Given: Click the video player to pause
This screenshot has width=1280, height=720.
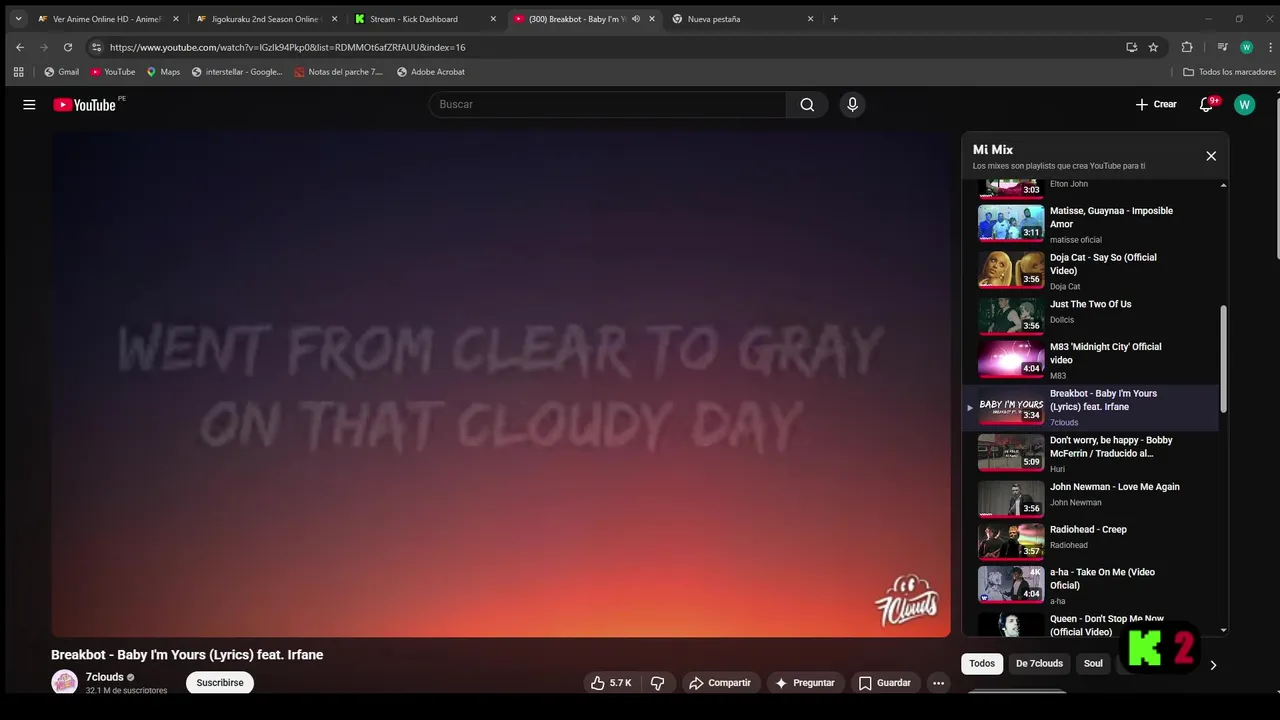Looking at the screenshot, I should pyautogui.click(x=501, y=384).
